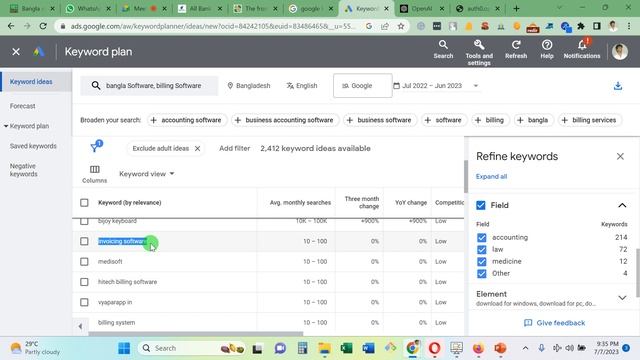Click Give feedback link
The image size is (640, 360).
point(554,323)
